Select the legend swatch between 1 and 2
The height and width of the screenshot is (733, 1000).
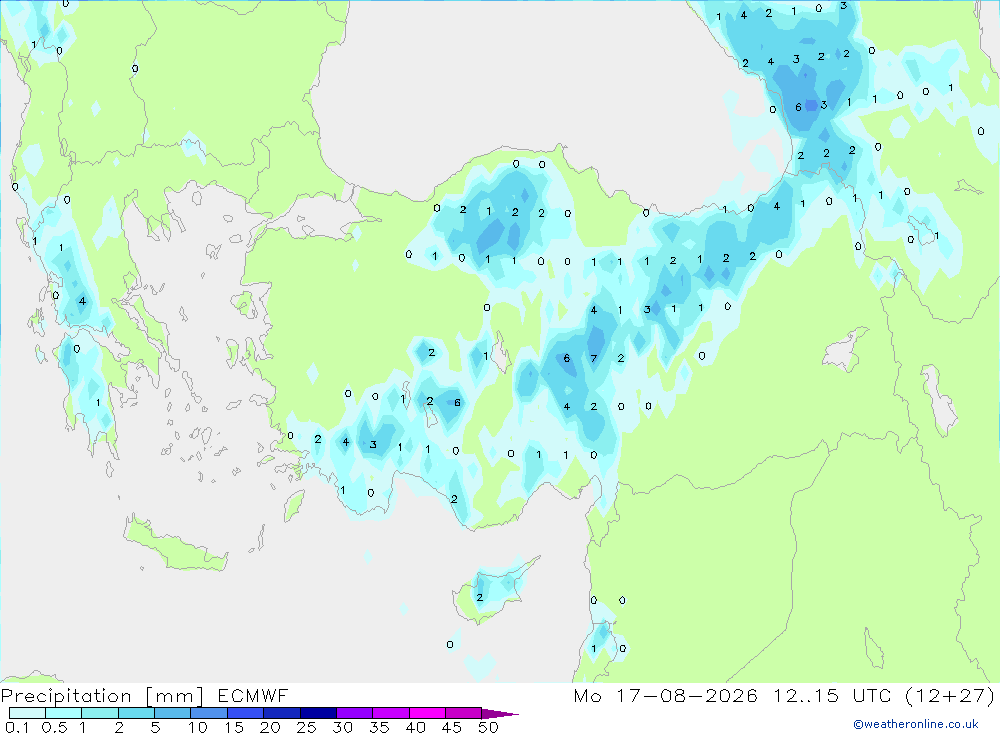click(x=99, y=713)
